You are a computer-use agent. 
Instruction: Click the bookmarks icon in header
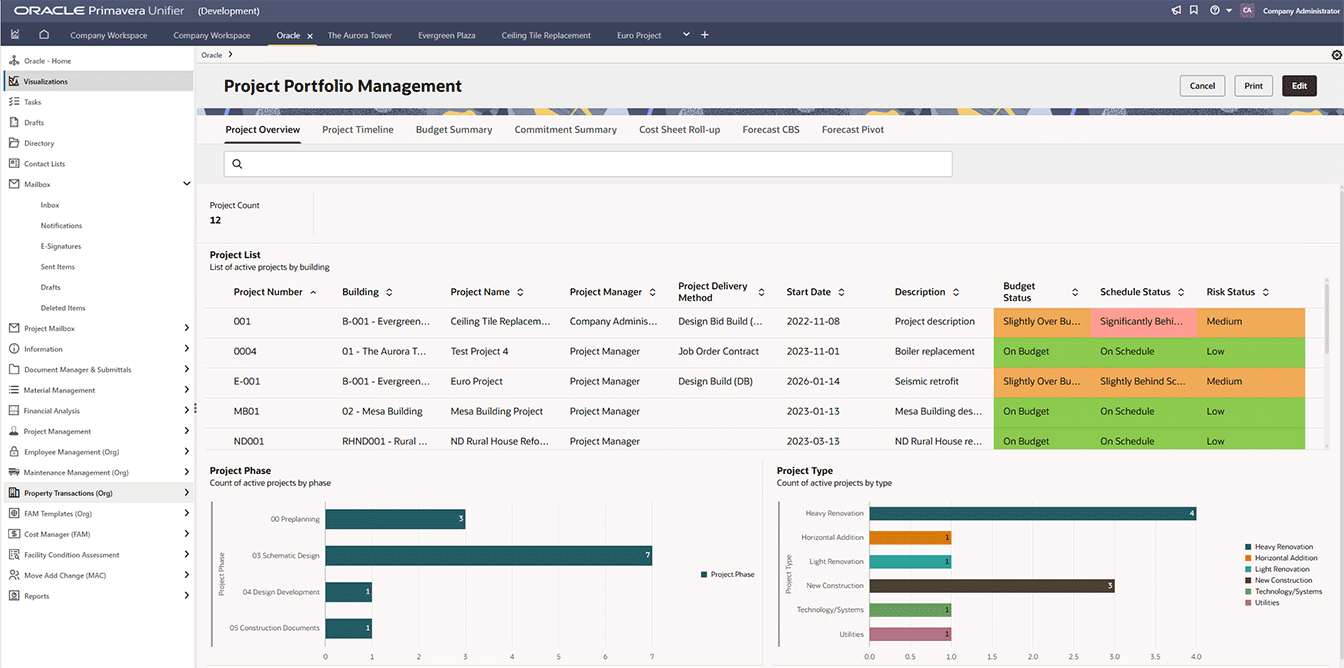[x=1194, y=11]
